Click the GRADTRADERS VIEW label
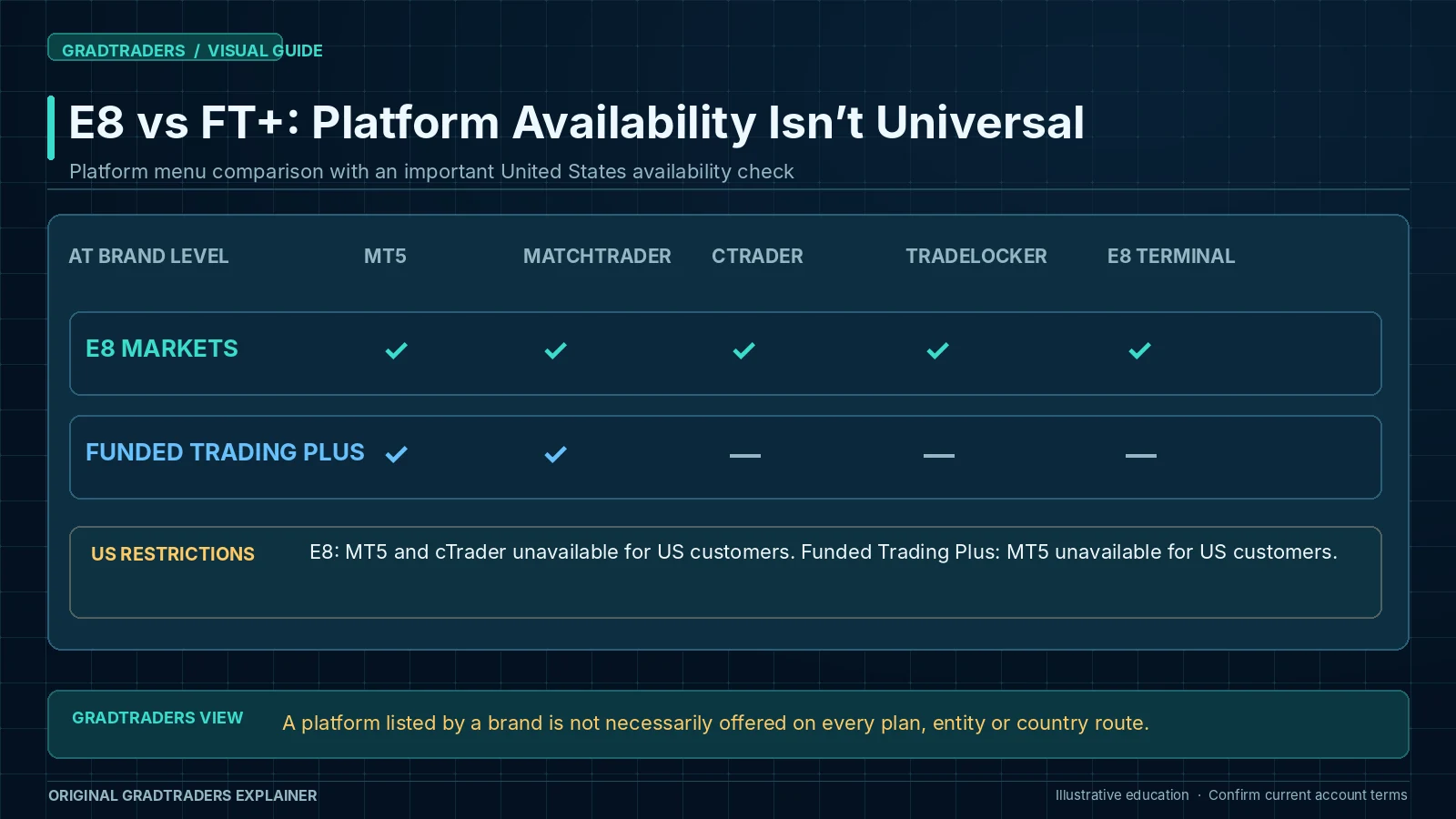Screen dimensions: 1456x819 (x=157, y=718)
